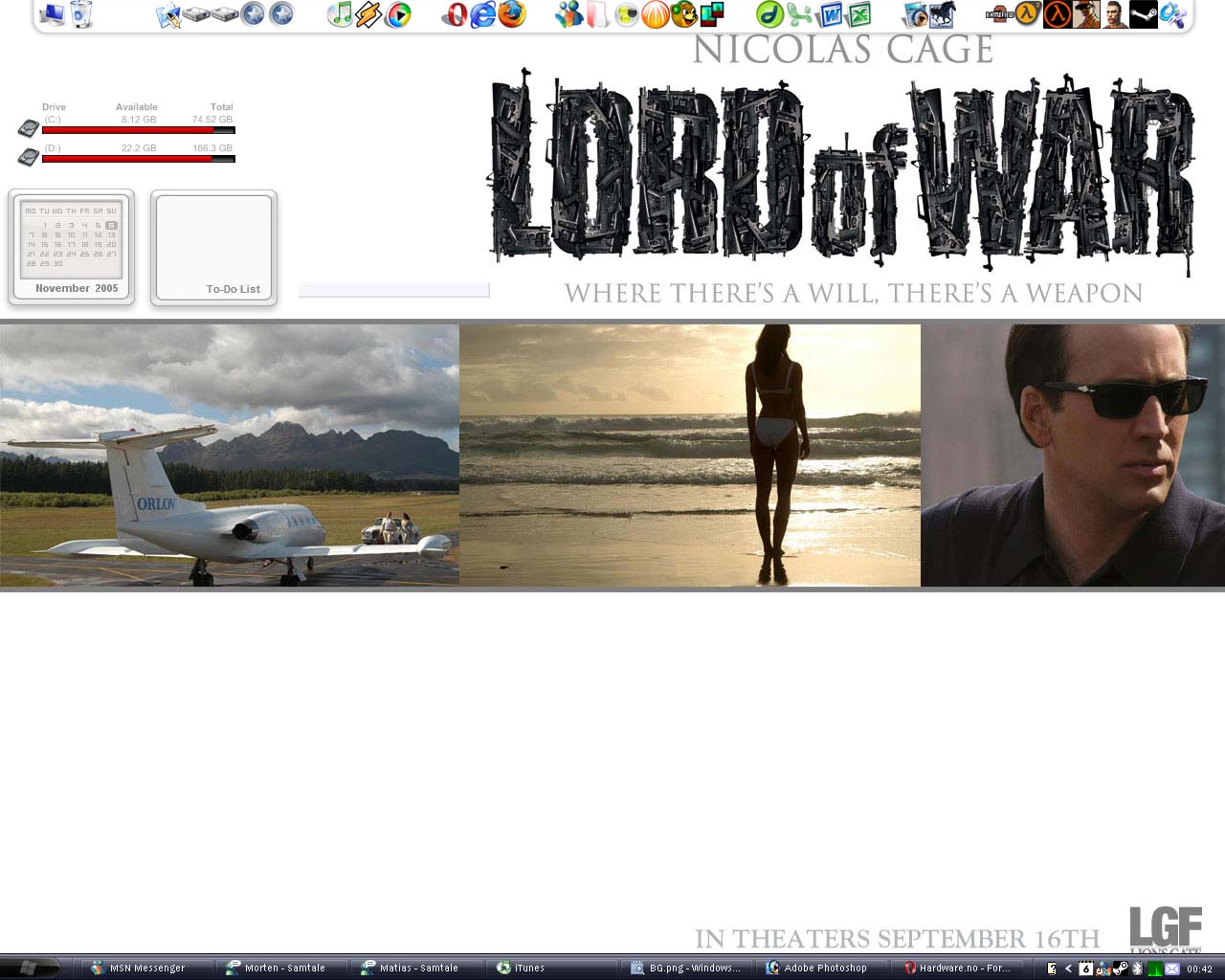Launch Half-Life orange lambda on black
This screenshot has width=1225, height=980.
(1058, 14)
